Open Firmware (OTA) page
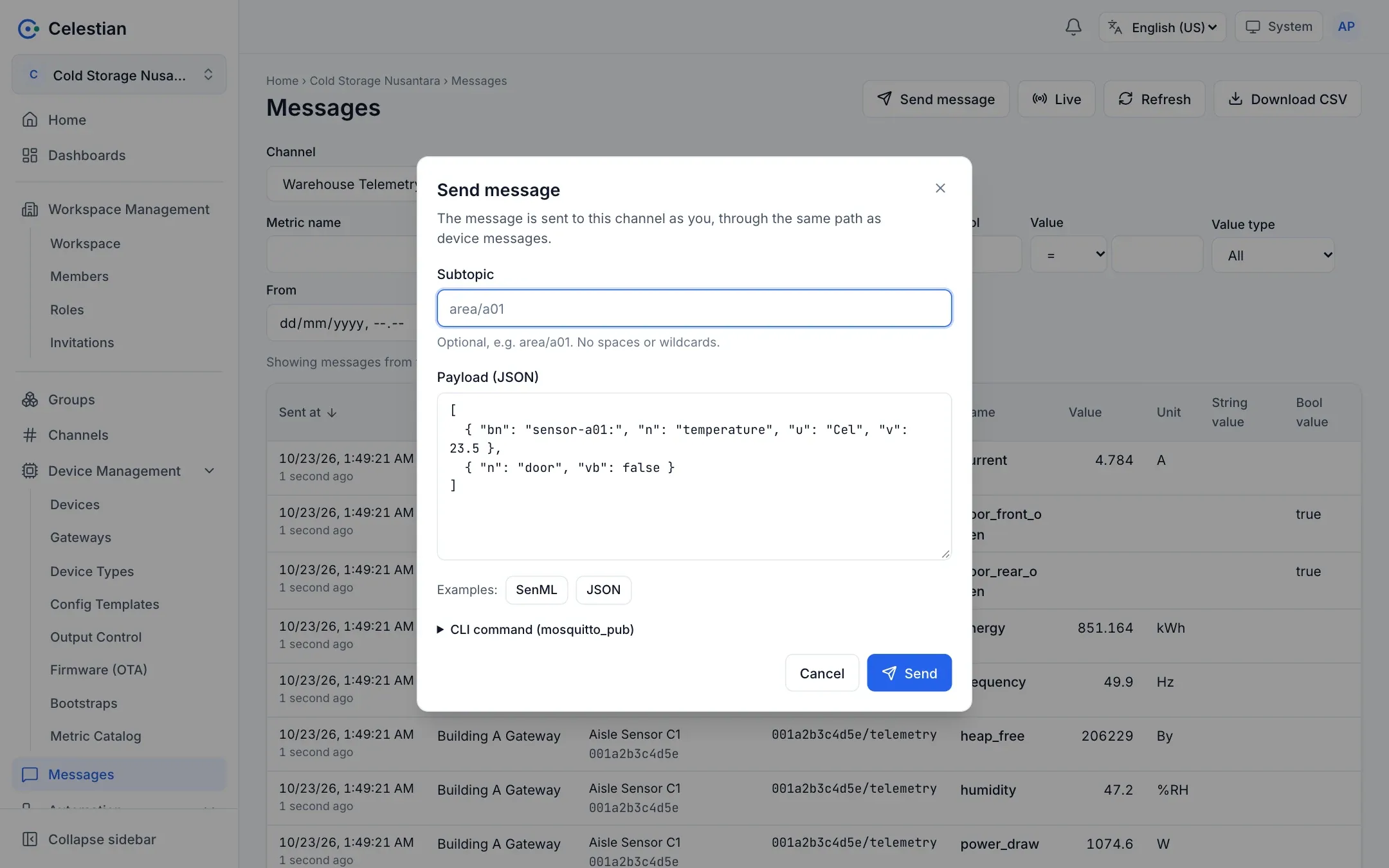Screen dimensions: 1389x868 tap(98, 669)
